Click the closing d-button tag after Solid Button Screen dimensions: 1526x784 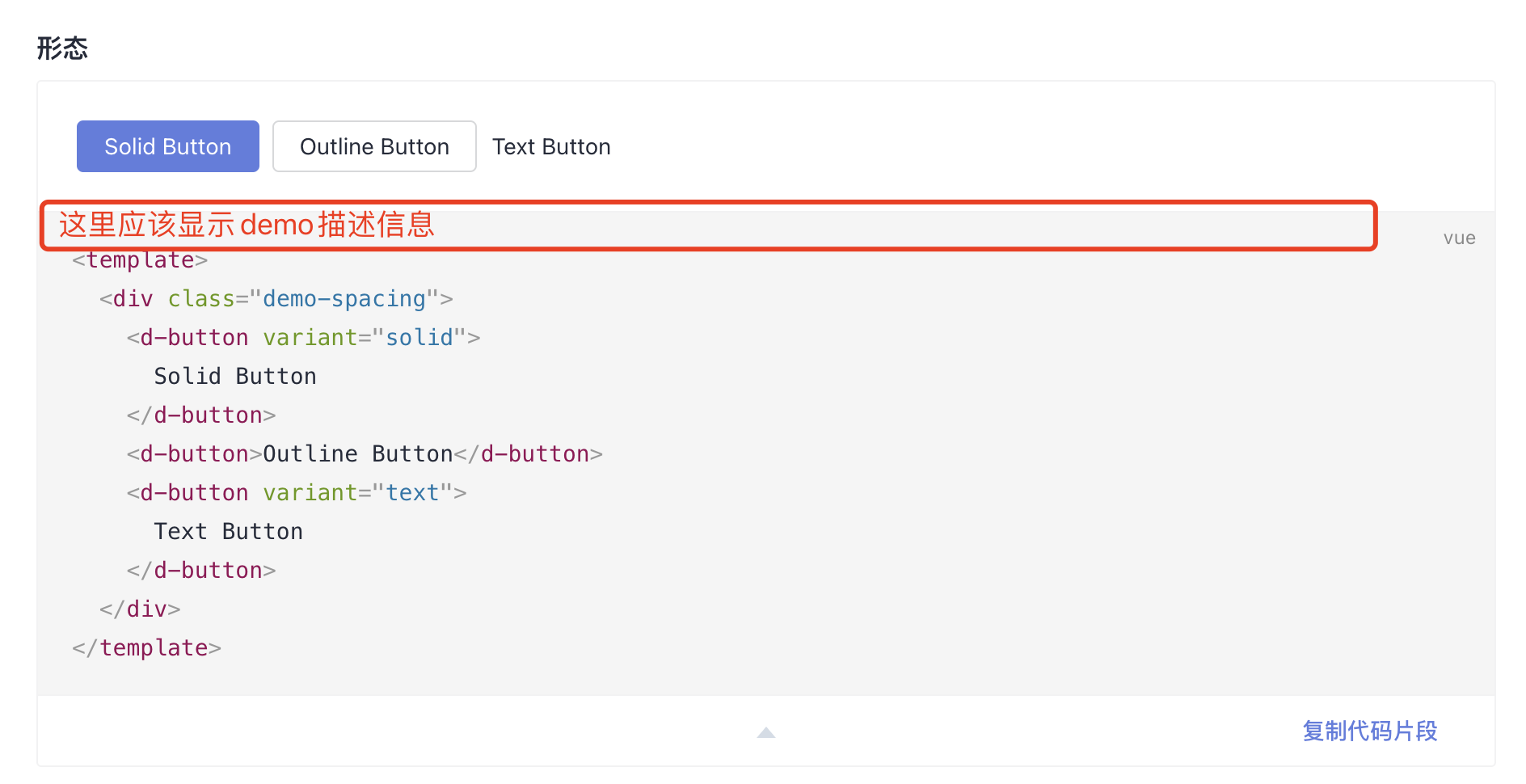(x=201, y=415)
